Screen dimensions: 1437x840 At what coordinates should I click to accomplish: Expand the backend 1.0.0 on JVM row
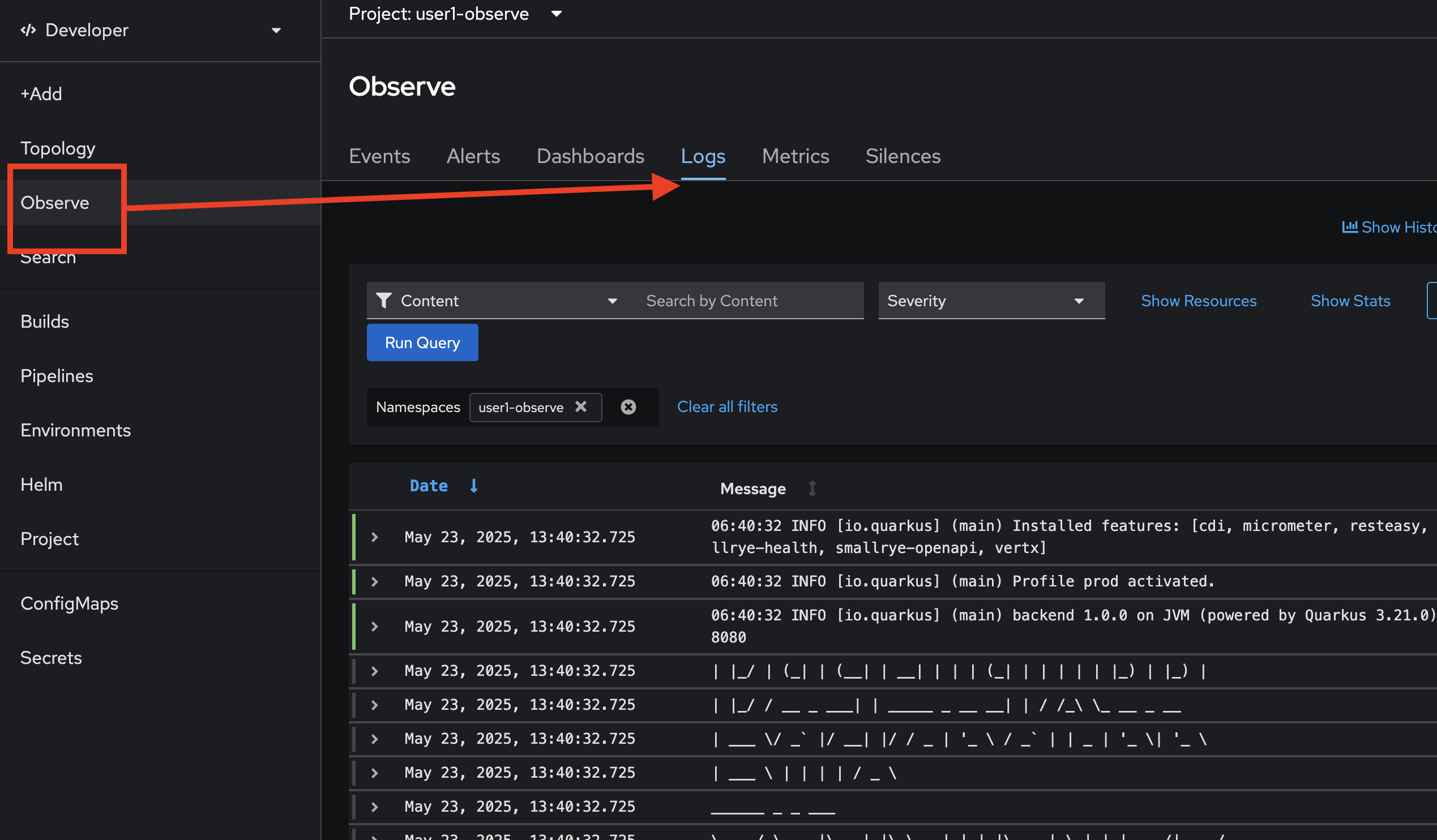[375, 627]
